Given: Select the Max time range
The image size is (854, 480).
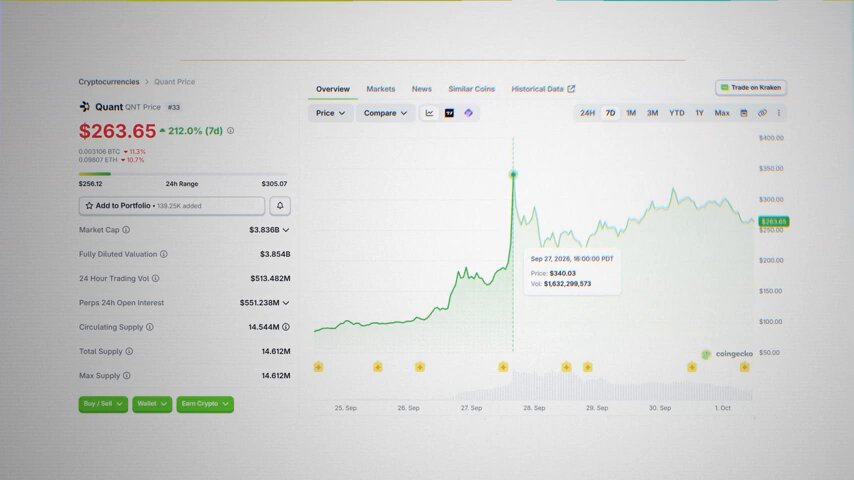Looking at the screenshot, I should (x=722, y=113).
